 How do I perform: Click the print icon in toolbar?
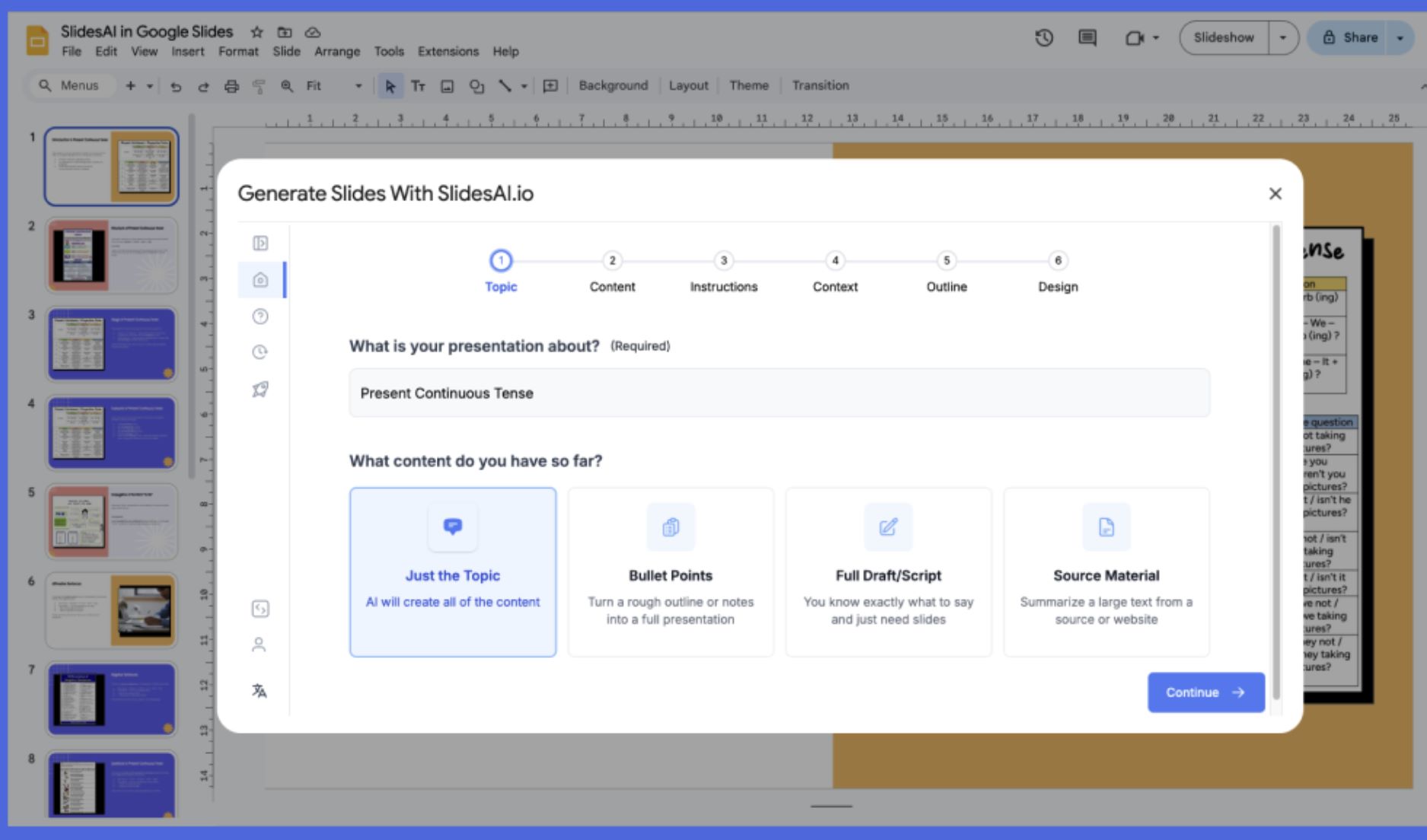pos(231,86)
